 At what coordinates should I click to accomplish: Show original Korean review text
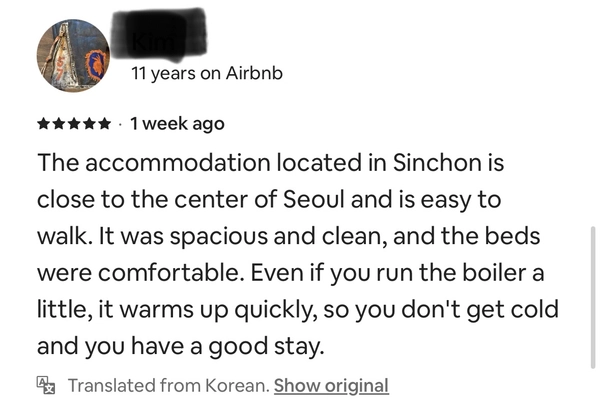pyautogui.click(x=331, y=385)
